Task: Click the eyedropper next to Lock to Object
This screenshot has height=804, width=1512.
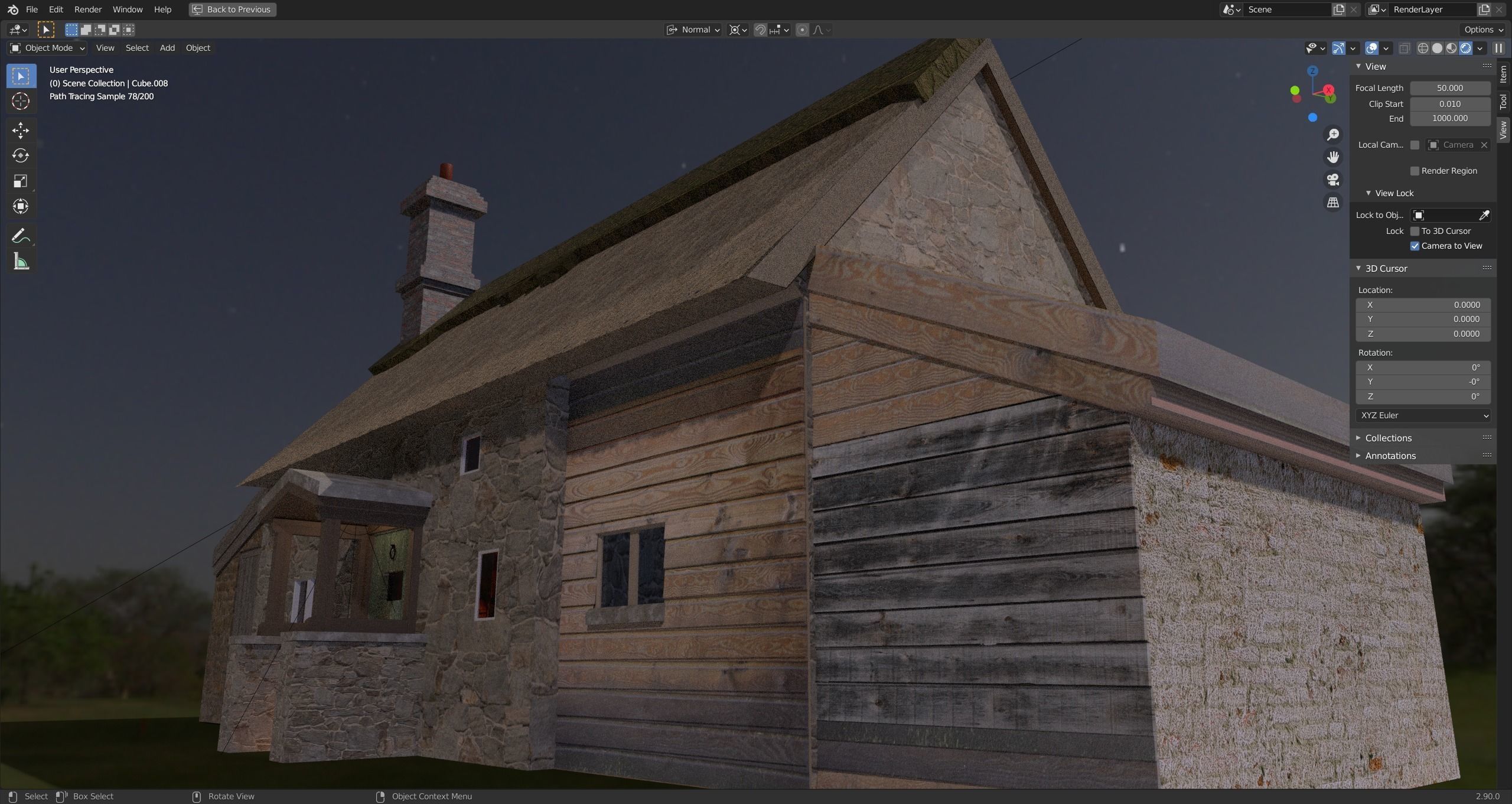Action: (x=1484, y=215)
